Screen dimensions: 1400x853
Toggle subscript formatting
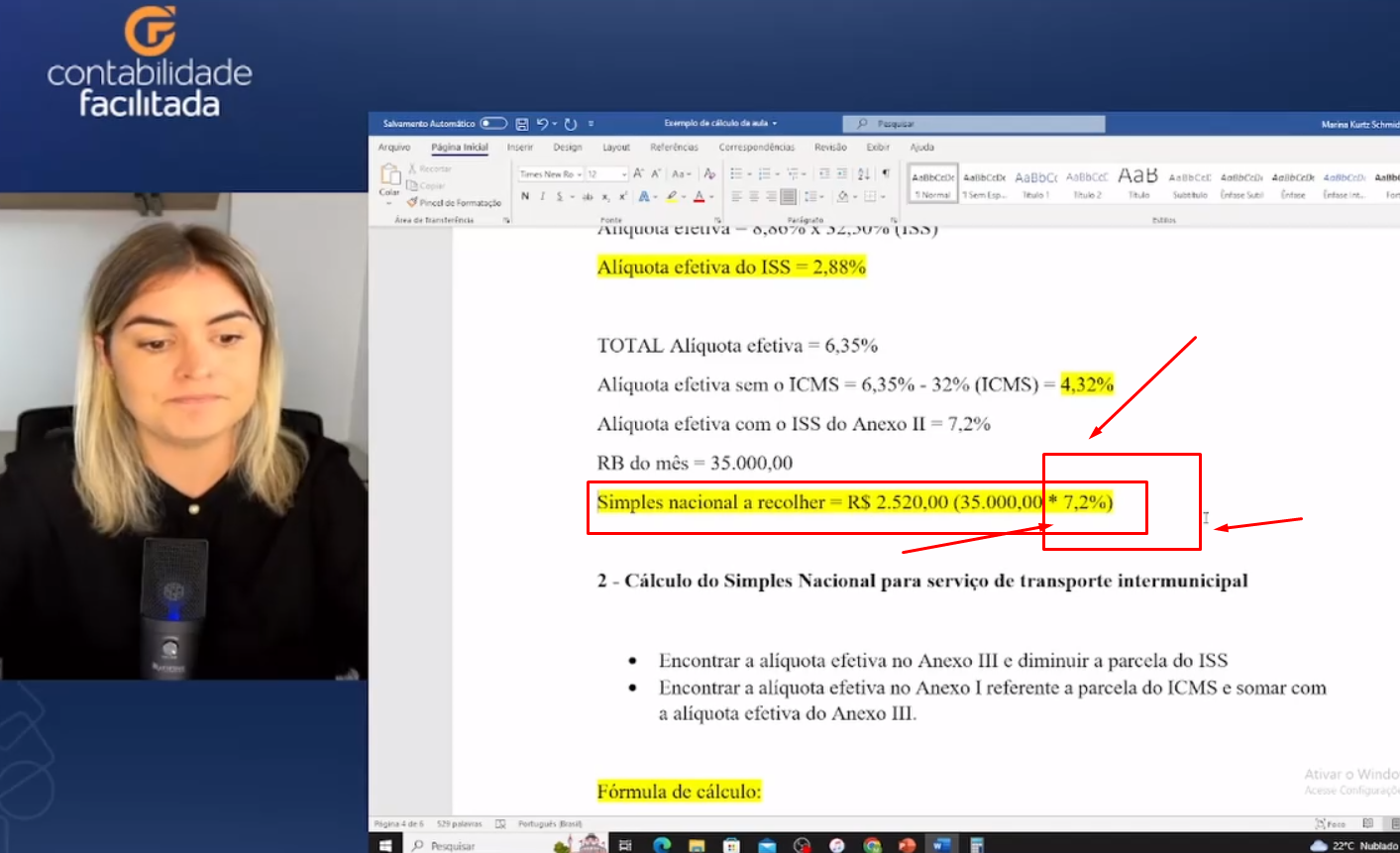(606, 196)
